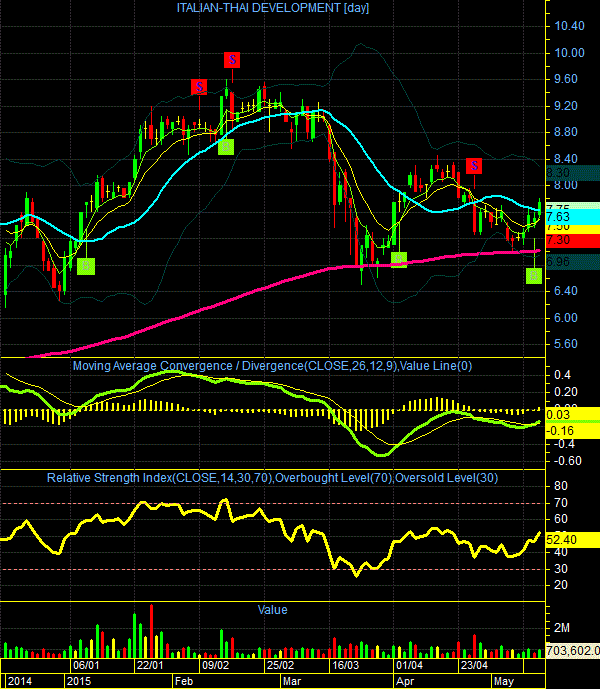
Task: Select the Apr month label
Action: coord(405,681)
